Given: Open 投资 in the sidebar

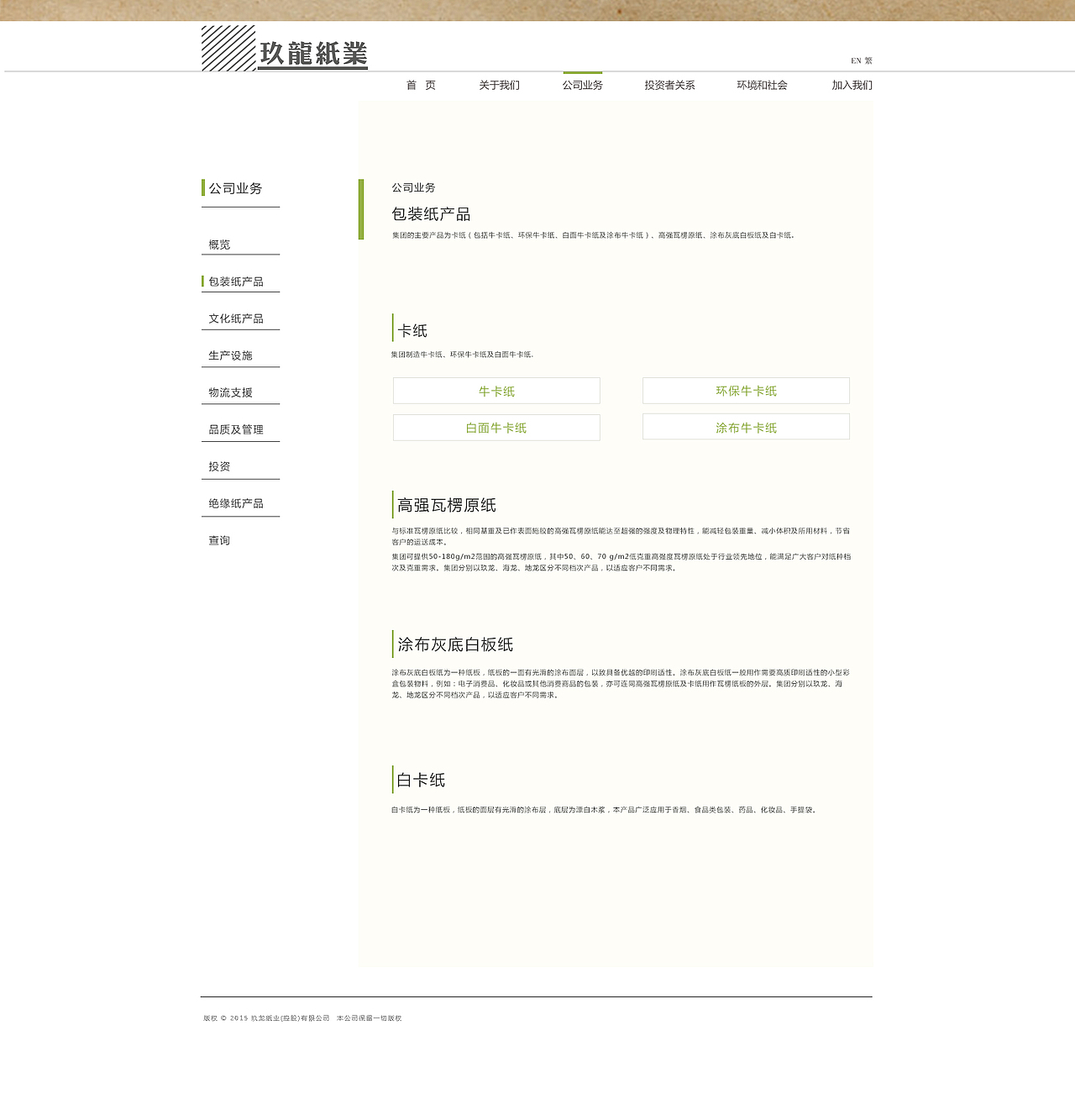Looking at the screenshot, I should click(x=219, y=466).
